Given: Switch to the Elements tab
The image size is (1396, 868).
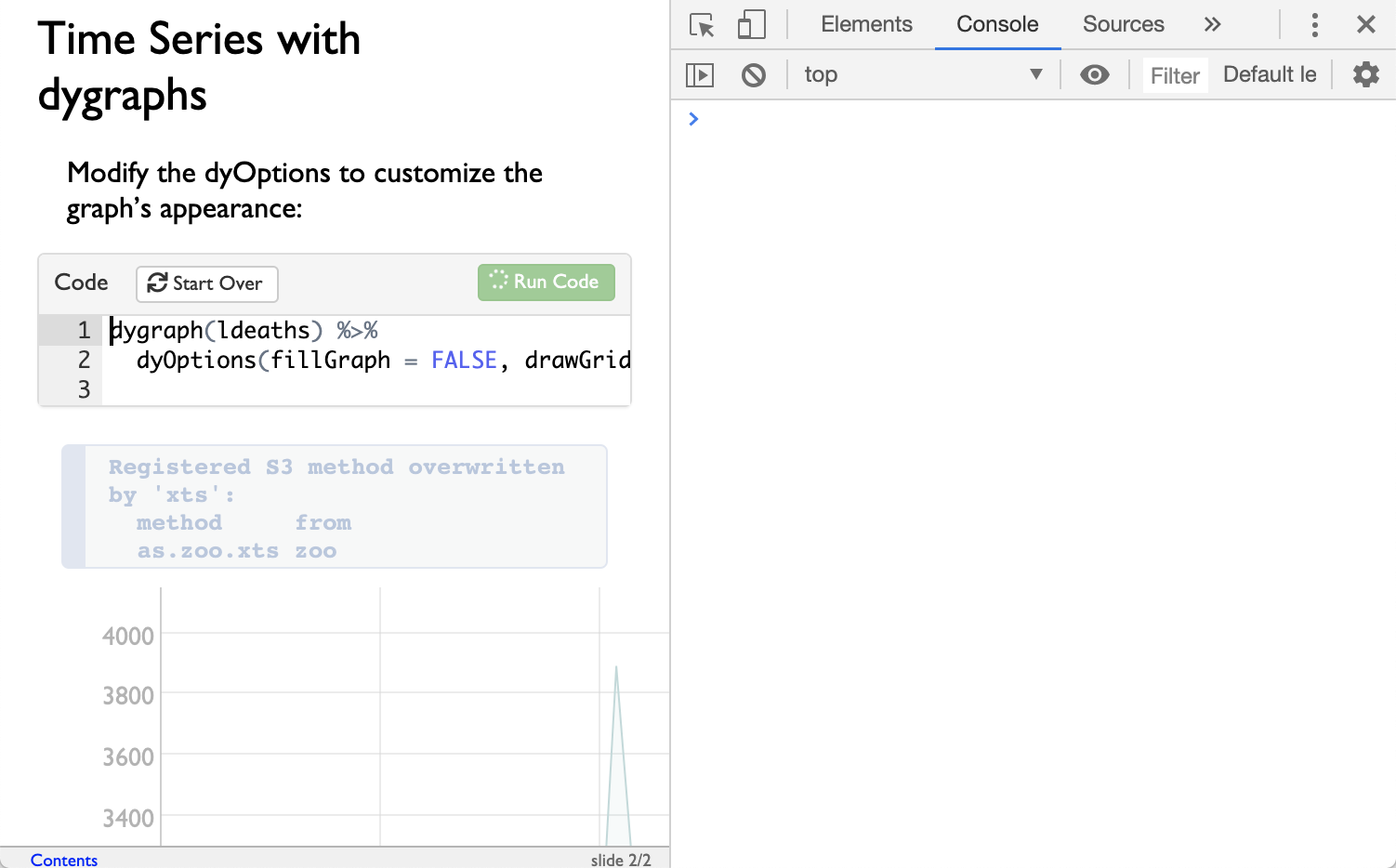Looking at the screenshot, I should click(x=865, y=24).
